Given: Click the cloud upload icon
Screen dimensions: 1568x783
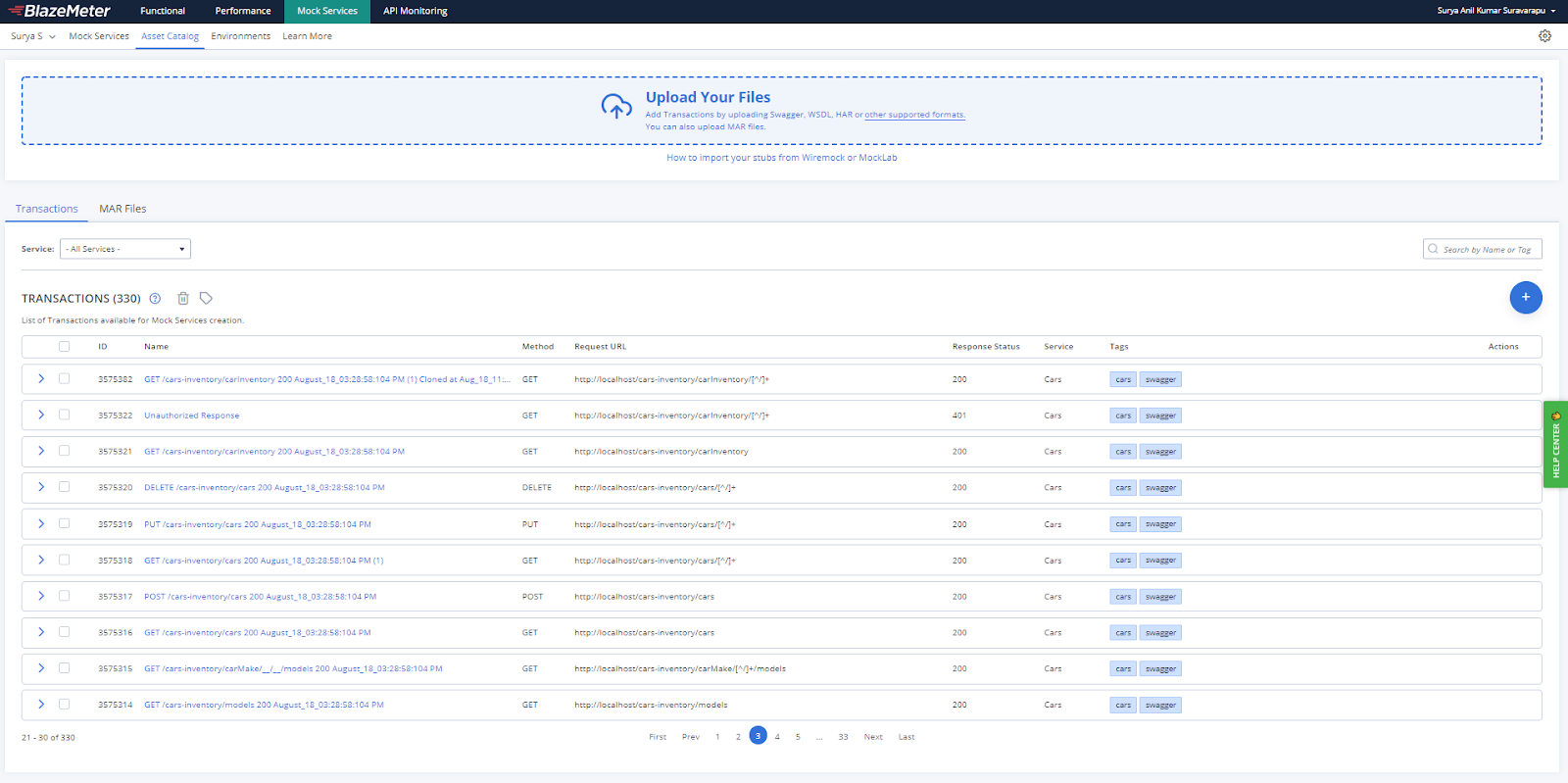Looking at the screenshot, I should [616, 106].
